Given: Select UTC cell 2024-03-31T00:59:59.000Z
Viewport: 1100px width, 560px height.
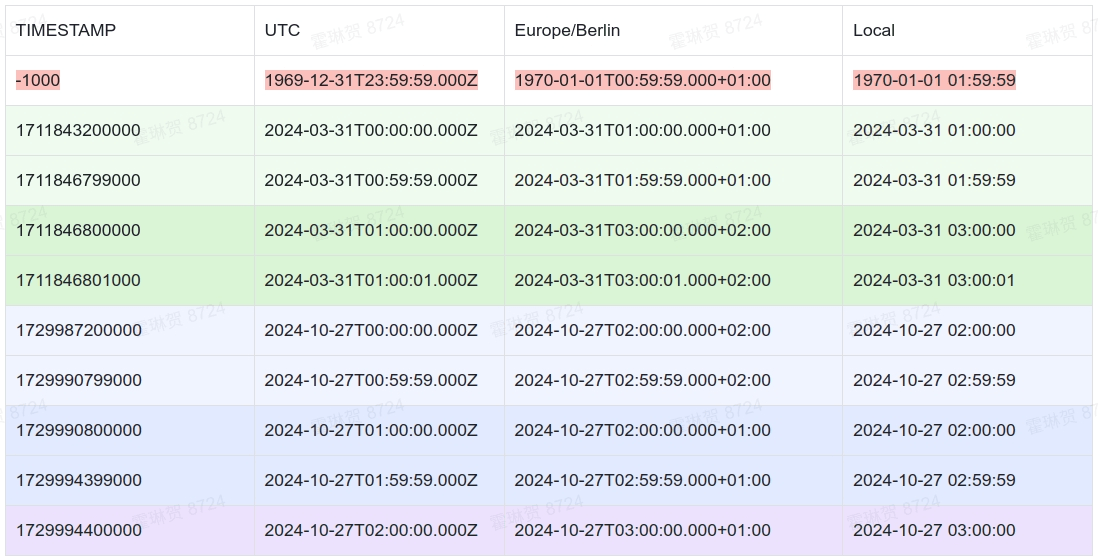Looking at the screenshot, I should [x=371, y=180].
